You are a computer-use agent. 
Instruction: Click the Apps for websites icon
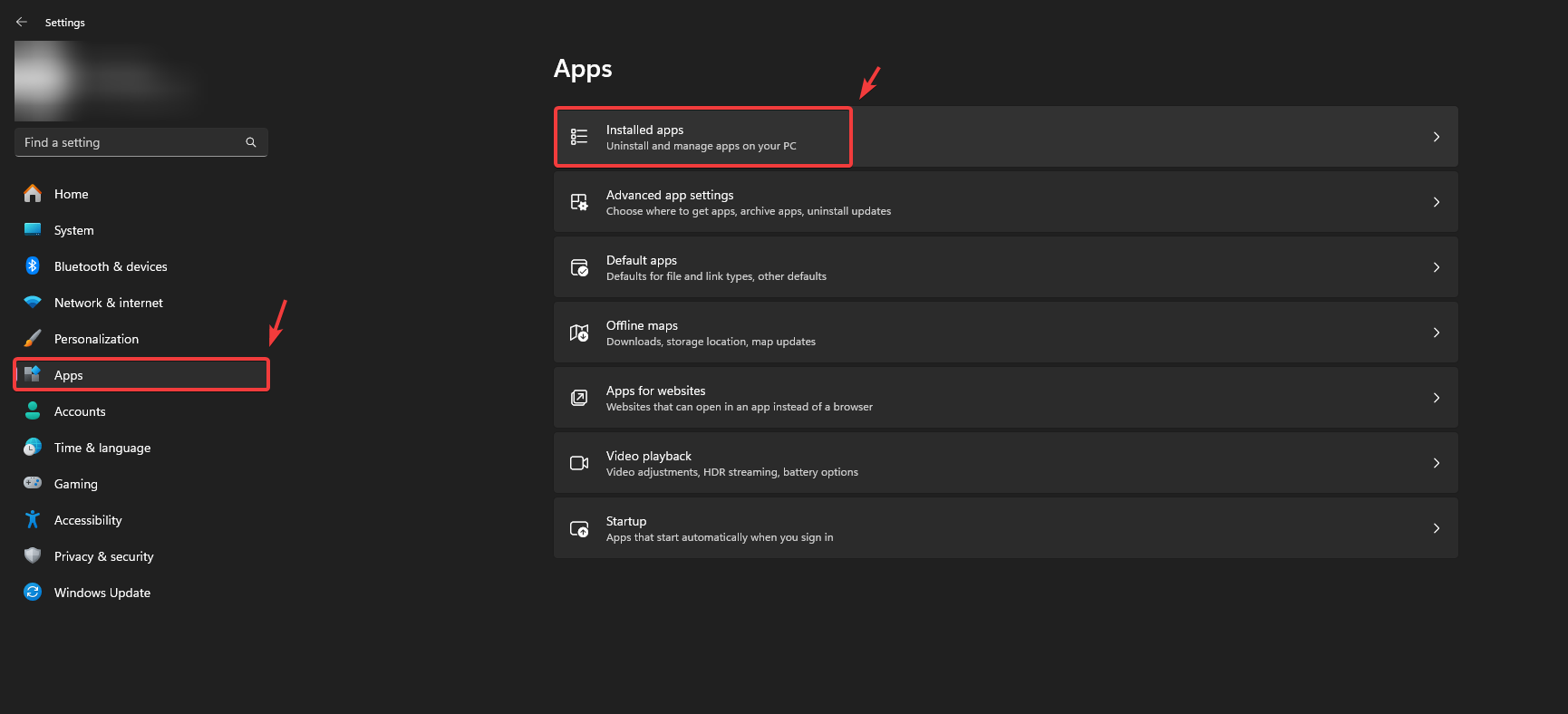pos(579,398)
